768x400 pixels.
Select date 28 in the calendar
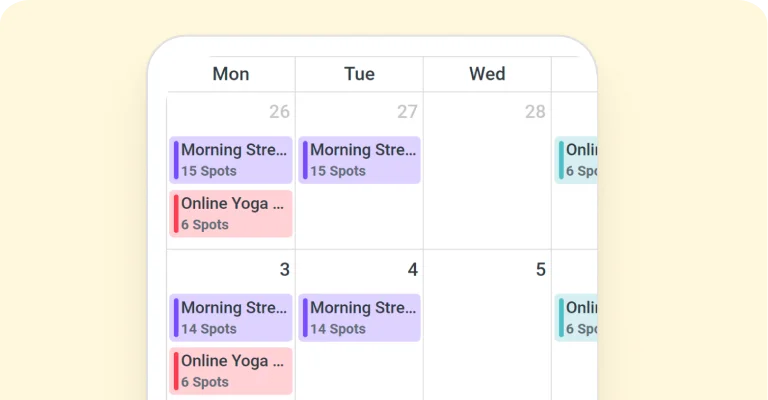coord(535,112)
